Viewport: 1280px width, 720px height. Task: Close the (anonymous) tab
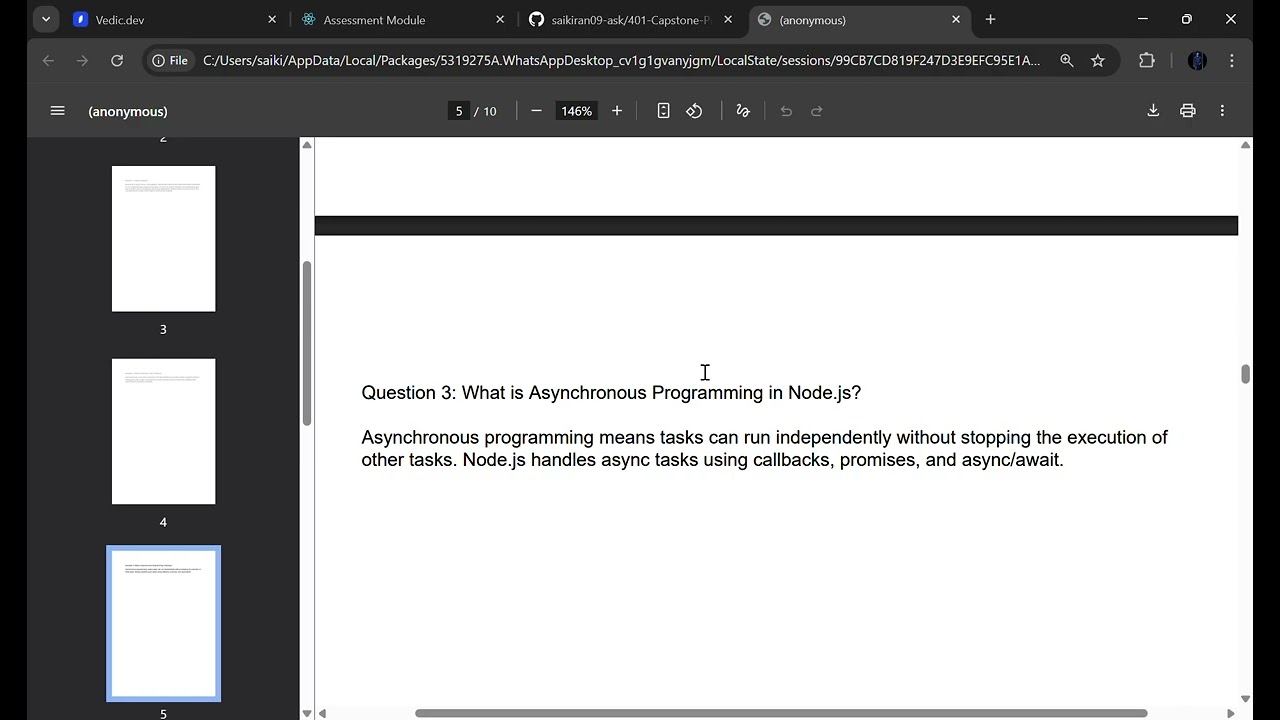pyautogui.click(x=956, y=19)
